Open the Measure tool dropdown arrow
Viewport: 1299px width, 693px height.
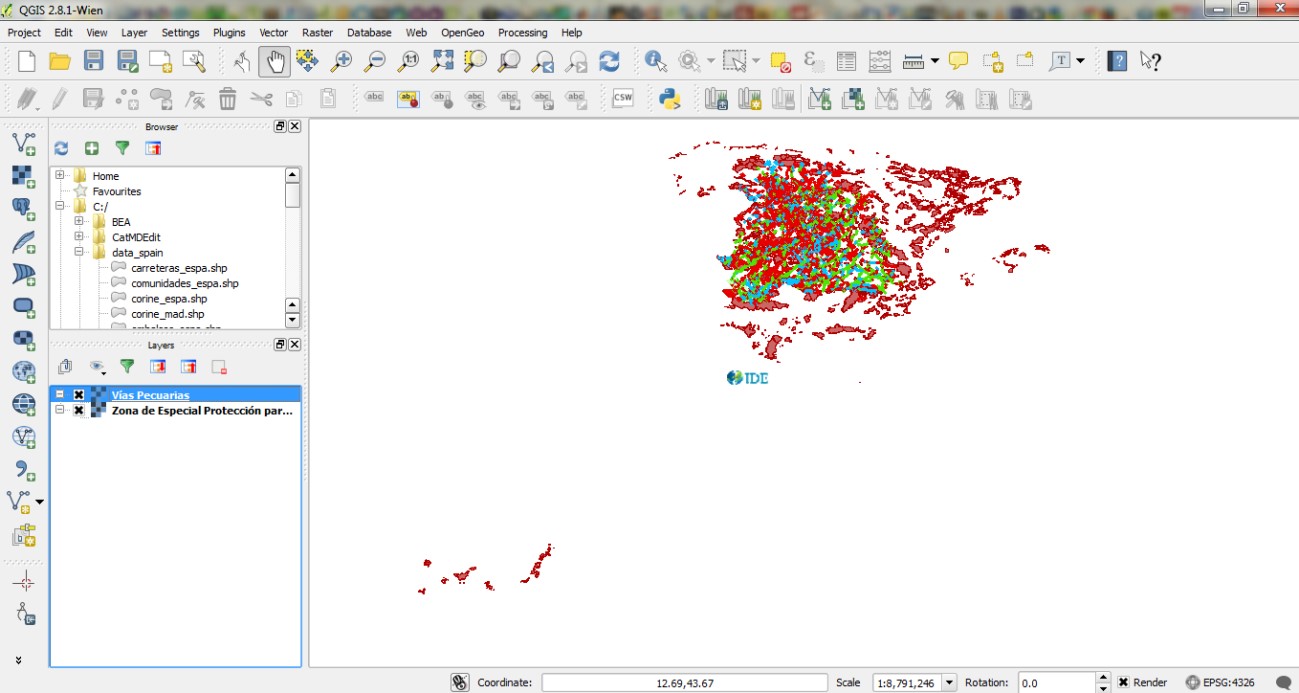pos(935,62)
